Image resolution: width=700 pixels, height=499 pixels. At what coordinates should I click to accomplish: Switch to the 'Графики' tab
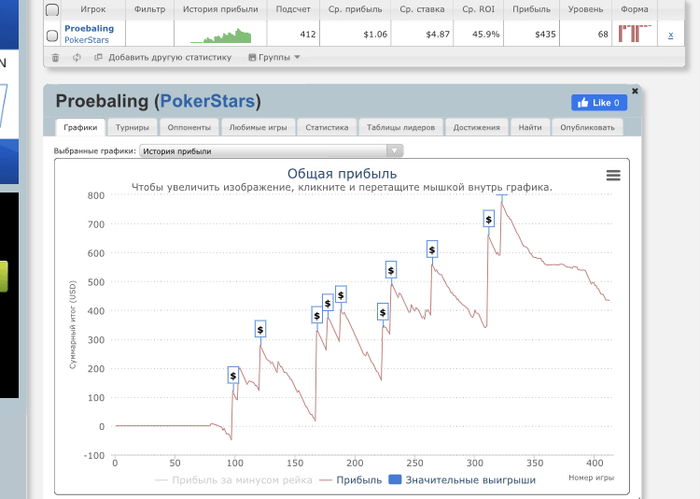tap(80, 127)
